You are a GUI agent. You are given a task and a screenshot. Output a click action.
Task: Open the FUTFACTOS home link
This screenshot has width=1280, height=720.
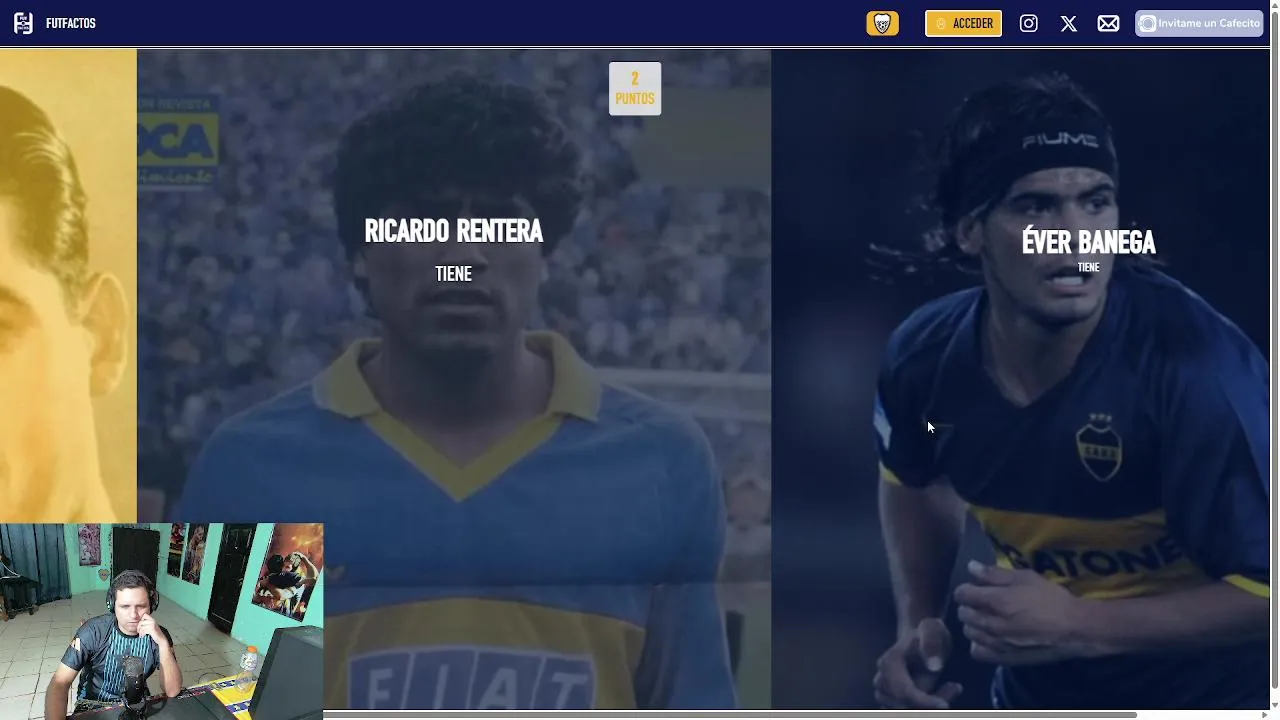pyautogui.click(x=70, y=23)
